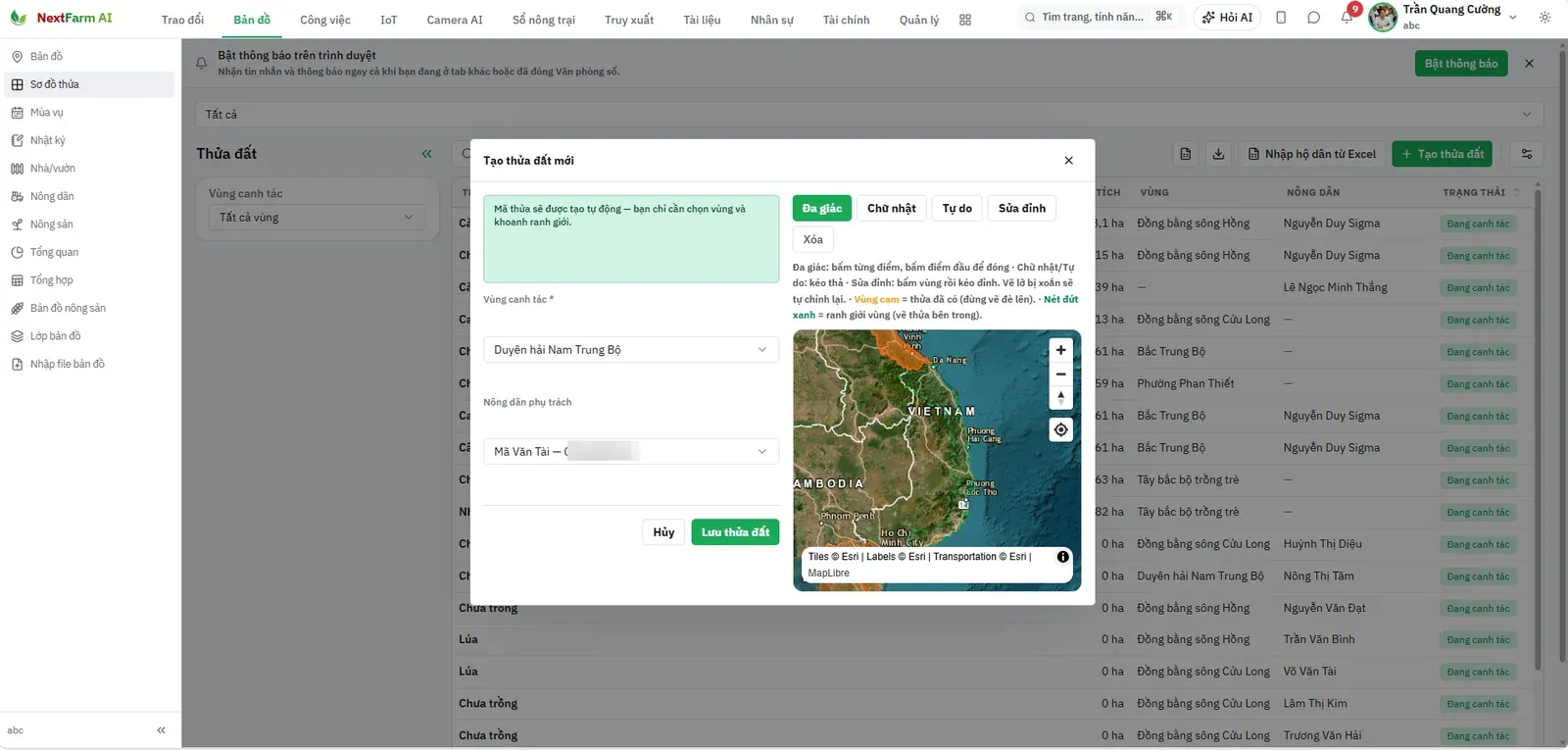This screenshot has height=750, width=1568.
Task: Open the chat messages icon in header
Action: click(1314, 18)
